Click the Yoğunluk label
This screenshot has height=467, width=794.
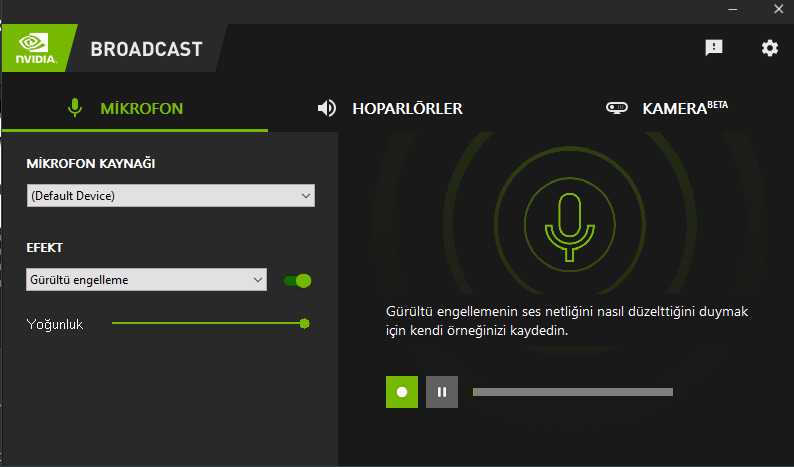[x=55, y=324]
